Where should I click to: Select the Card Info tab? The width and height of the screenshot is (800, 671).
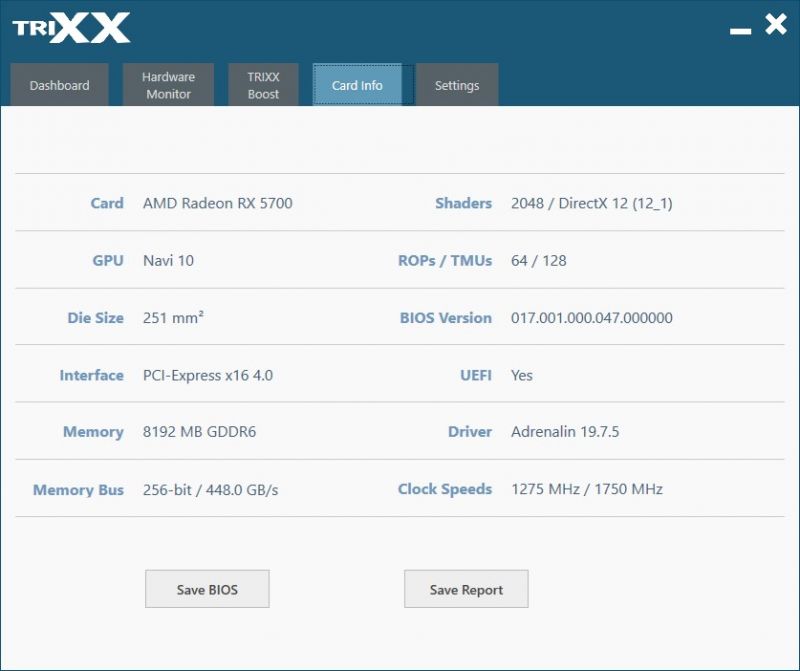(357, 85)
